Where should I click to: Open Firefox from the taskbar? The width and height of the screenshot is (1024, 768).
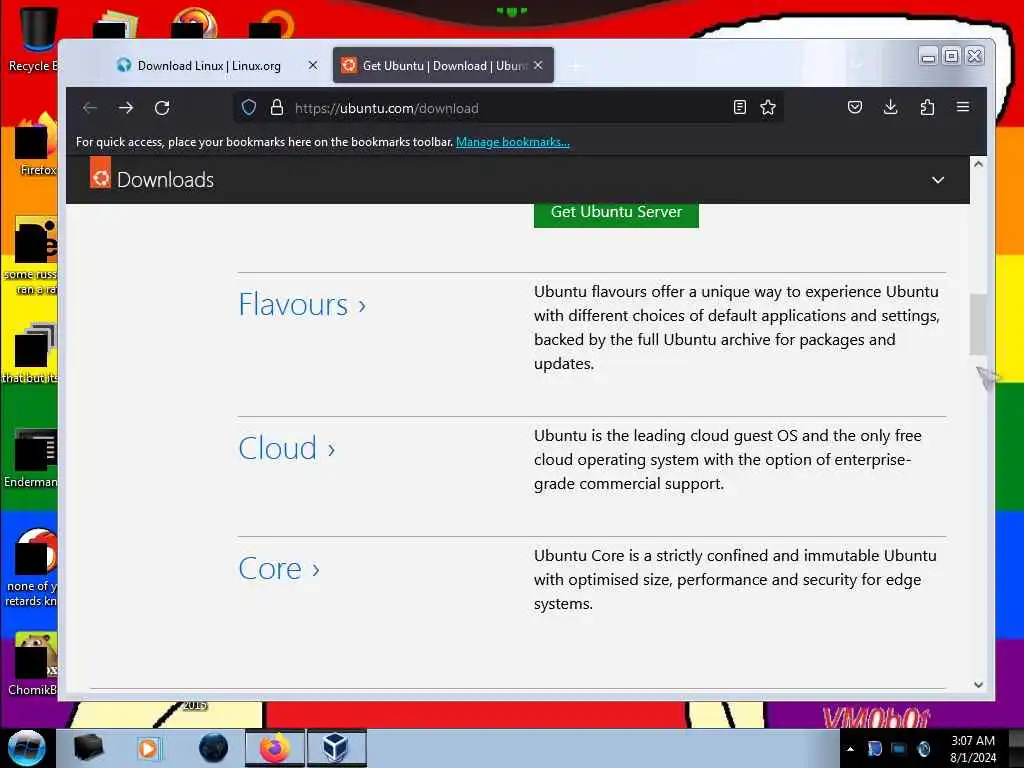click(275, 748)
